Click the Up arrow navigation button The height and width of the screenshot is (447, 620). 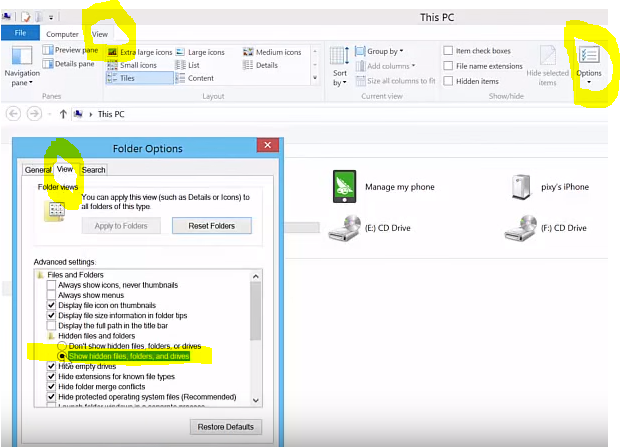[x=63, y=114]
